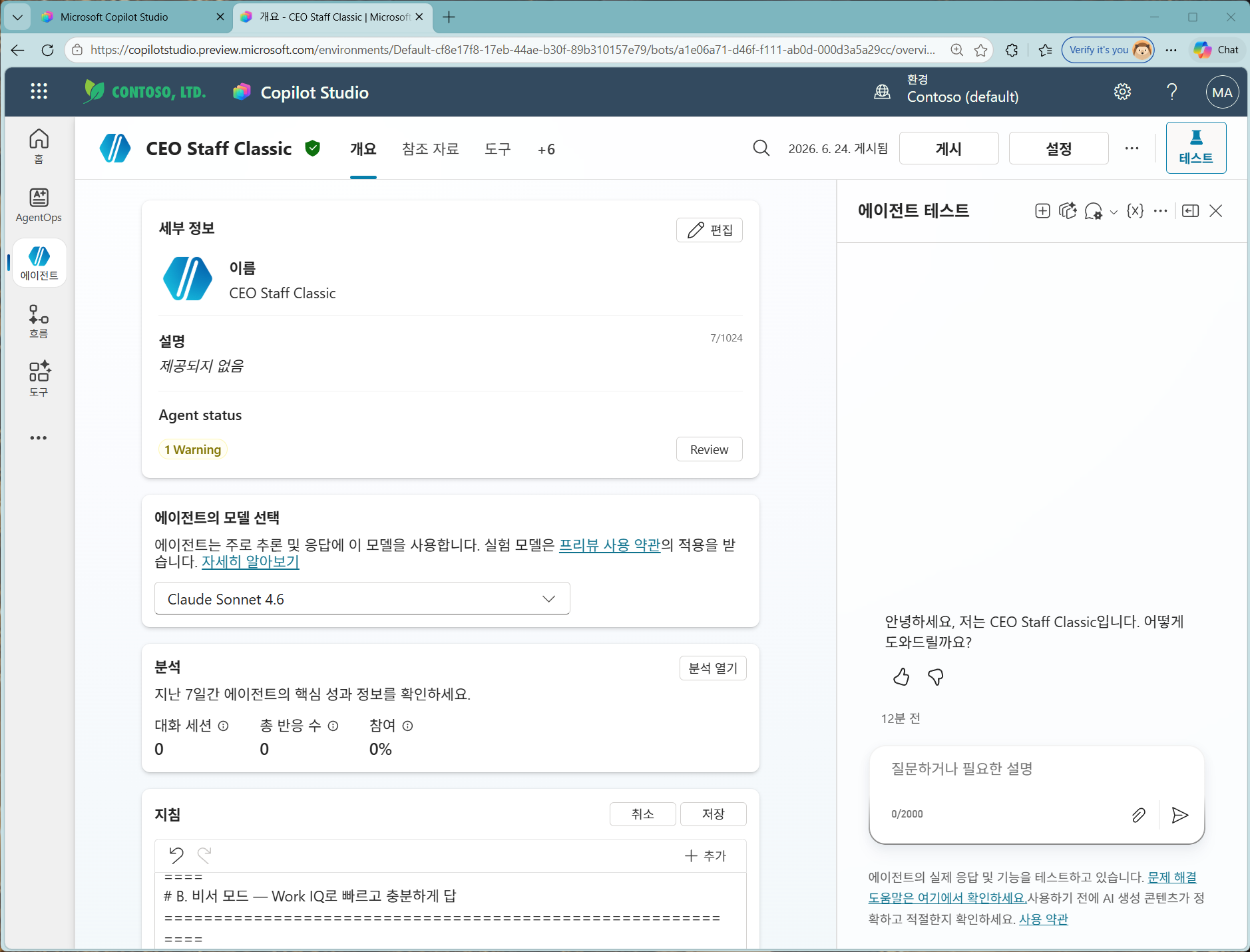The width and height of the screenshot is (1250, 952).
Task: Open the MA account profile menu
Action: [x=1222, y=93]
